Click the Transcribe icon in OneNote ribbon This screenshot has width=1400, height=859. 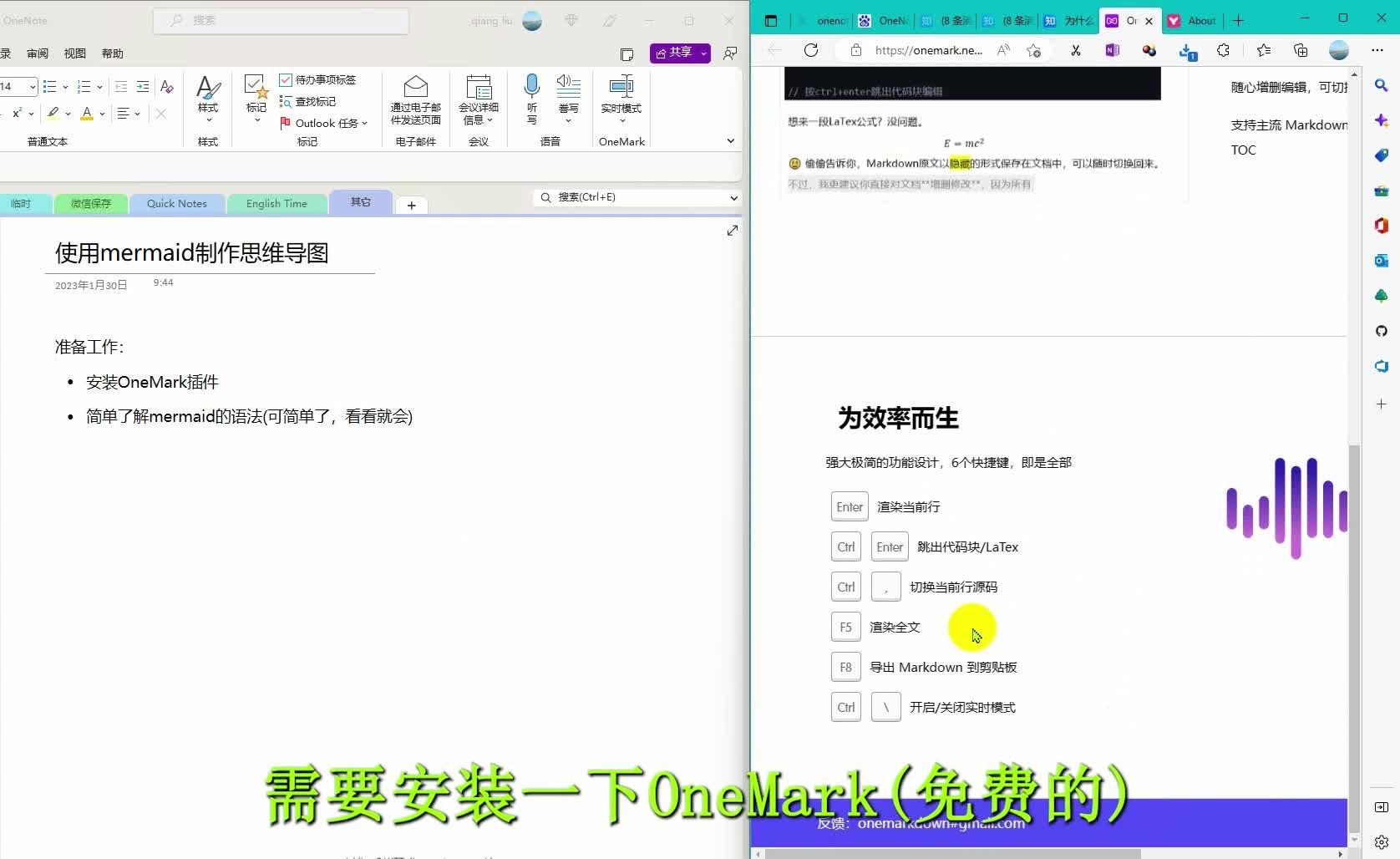pos(568,86)
